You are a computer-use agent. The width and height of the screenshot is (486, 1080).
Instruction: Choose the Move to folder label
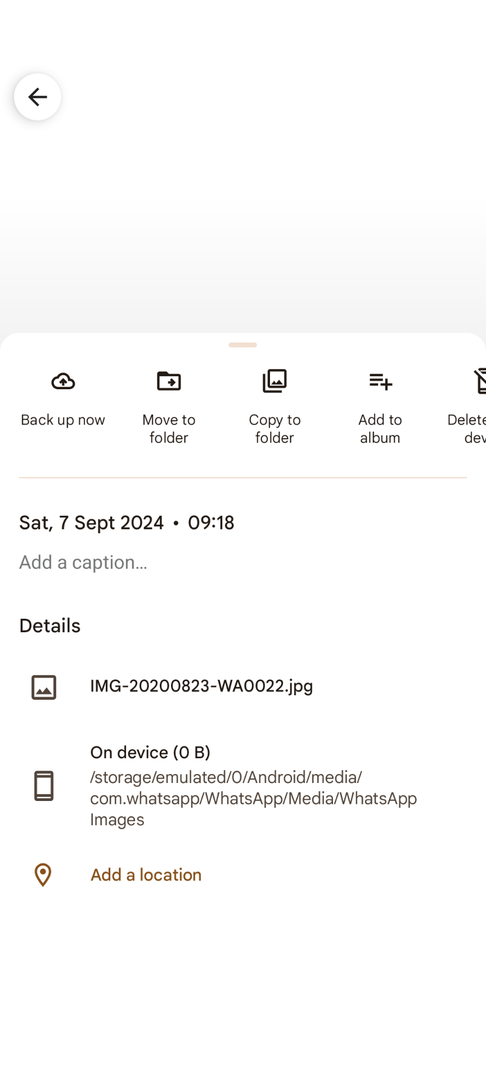click(x=169, y=429)
